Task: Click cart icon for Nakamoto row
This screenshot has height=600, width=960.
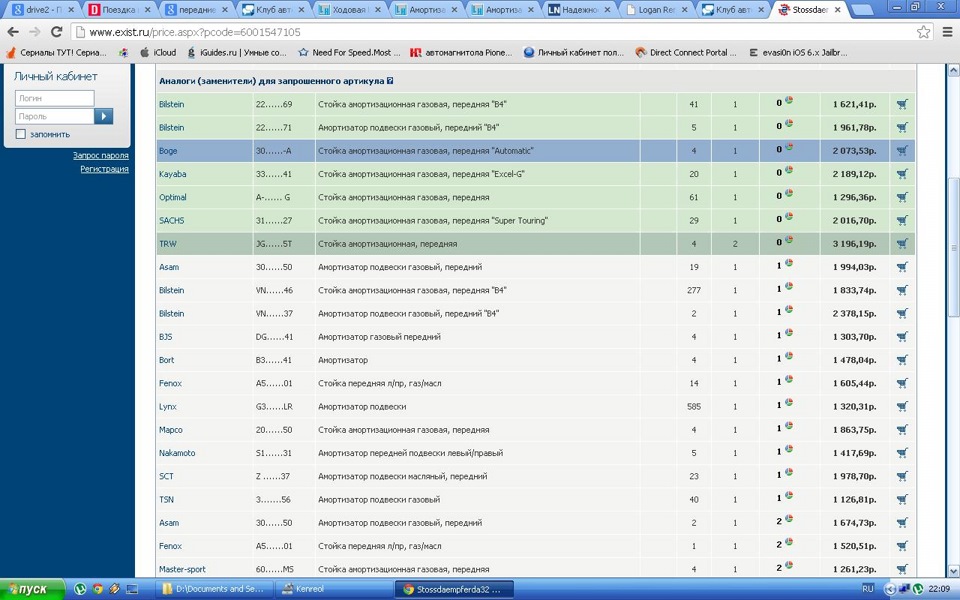Action: [902, 453]
